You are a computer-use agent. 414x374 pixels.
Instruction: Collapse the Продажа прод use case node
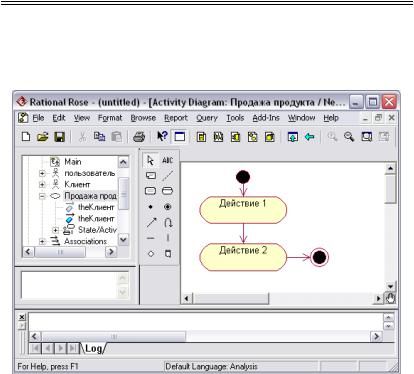(42, 196)
